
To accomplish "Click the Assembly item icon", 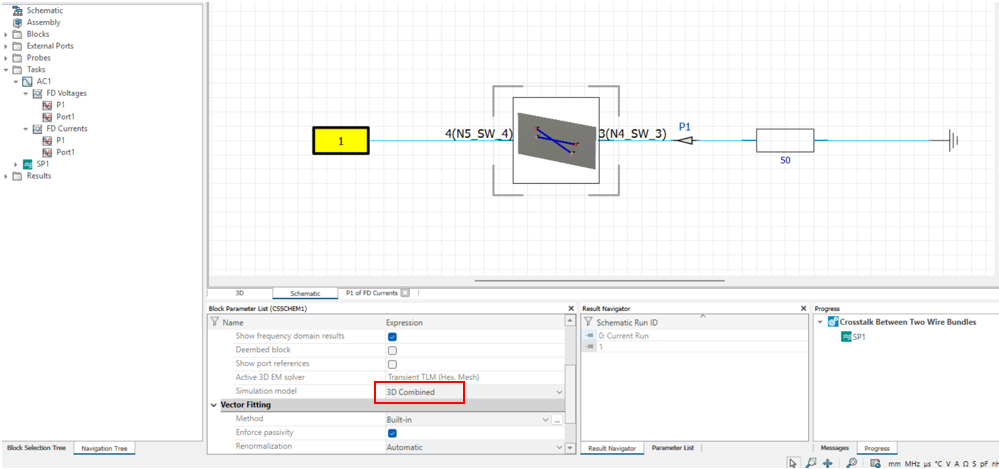I will coord(17,22).
